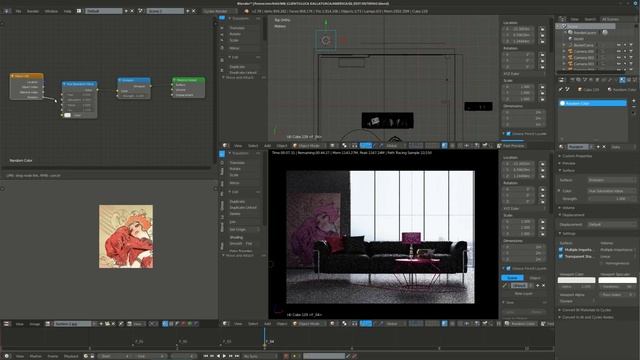Click the Join button in the lower tool shelf

point(243,222)
